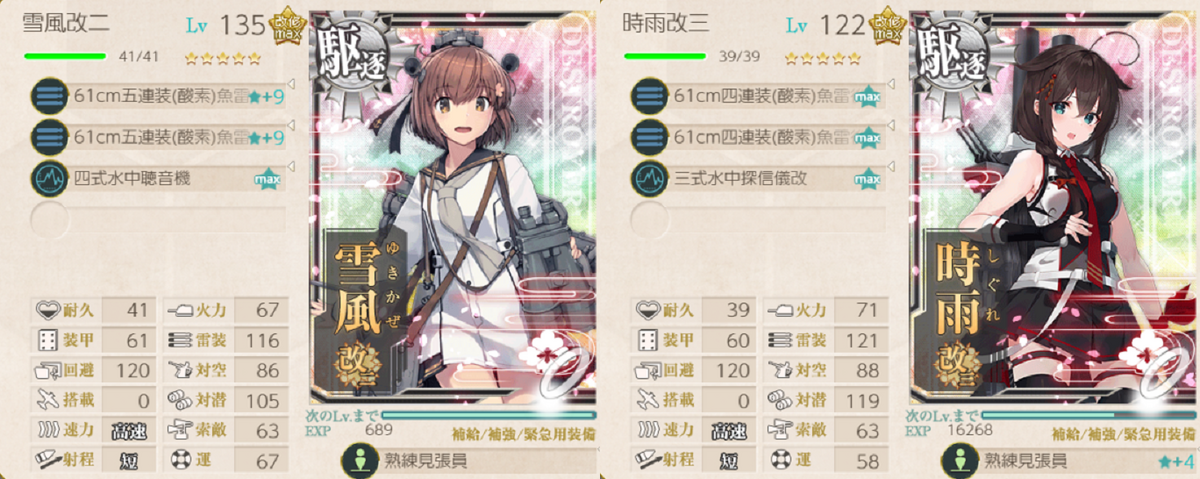Click torpedo icon of Yukikaze's first equipment slot
Viewport: 1200px width, 479px height.
click(46, 95)
